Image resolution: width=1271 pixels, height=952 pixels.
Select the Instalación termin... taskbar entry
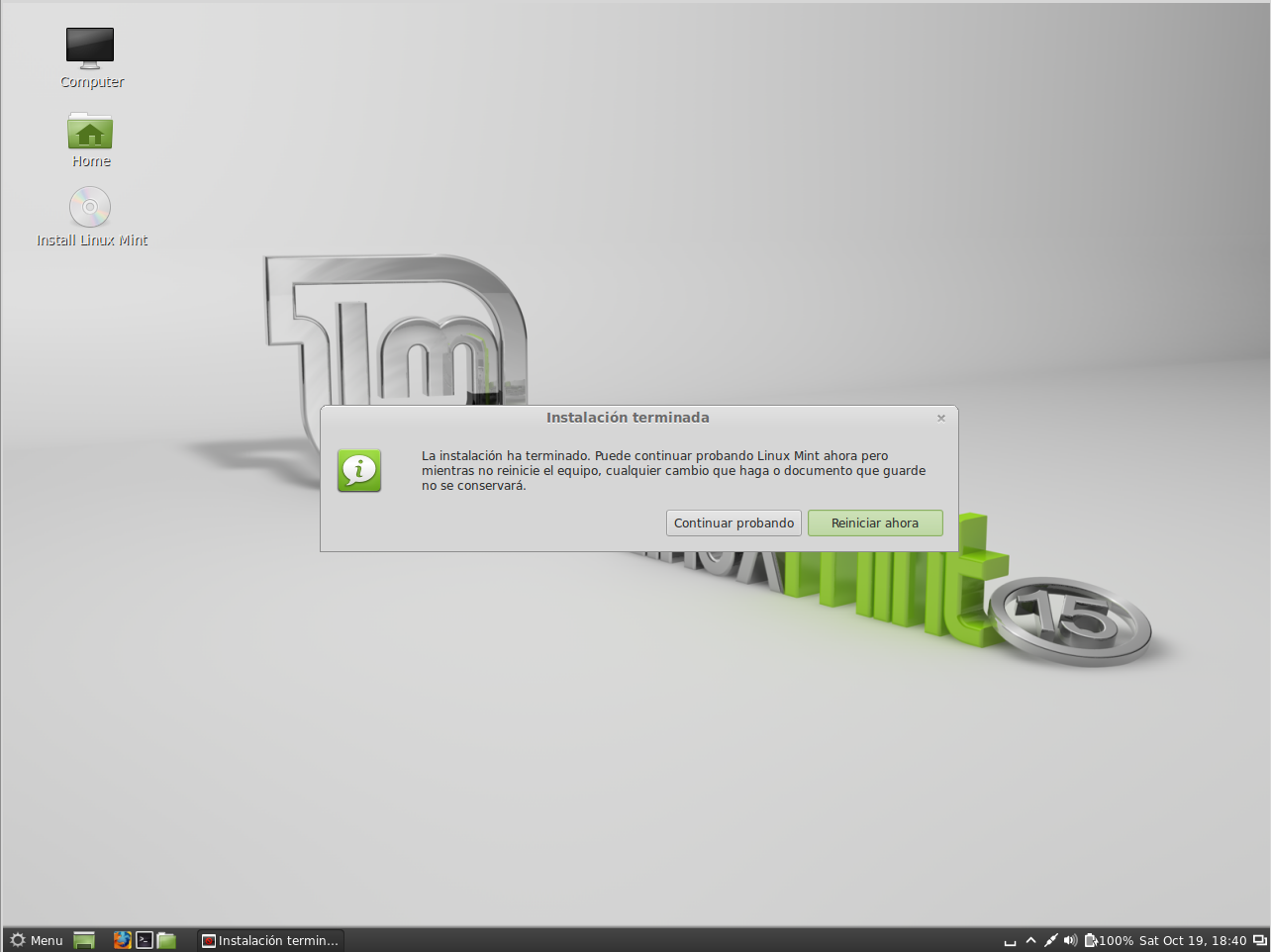(270, 940)
